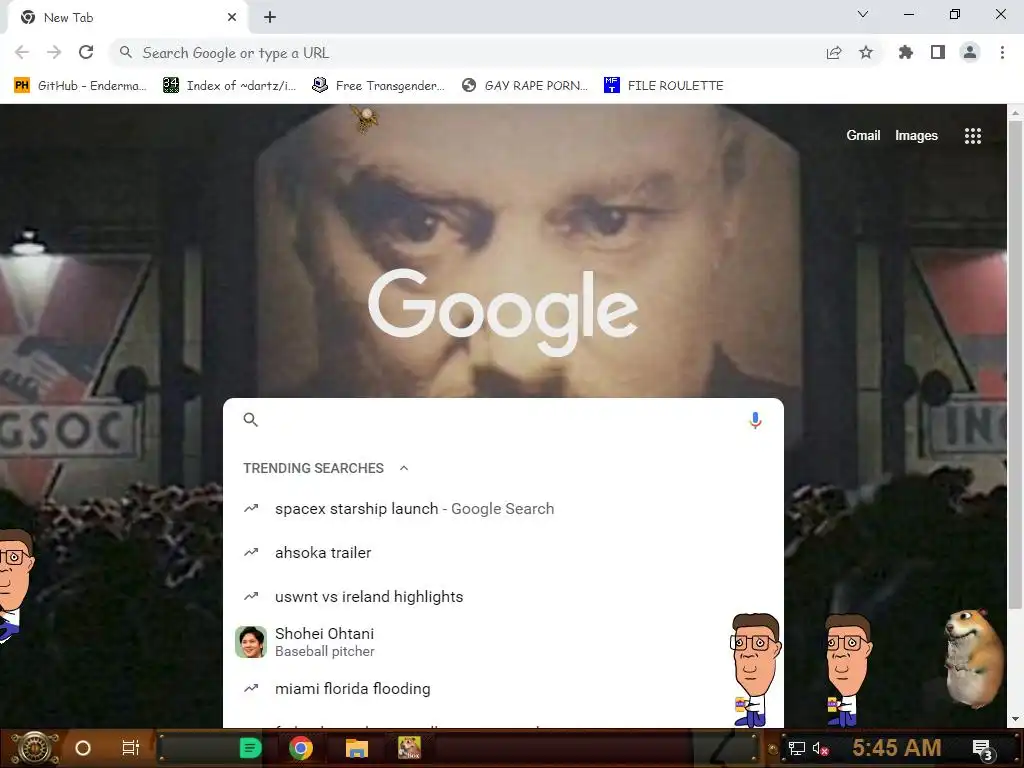The height and width of the screenshot is (768, 1024).
Task: Open the Extensions puzzle icon
Action: 906,52
